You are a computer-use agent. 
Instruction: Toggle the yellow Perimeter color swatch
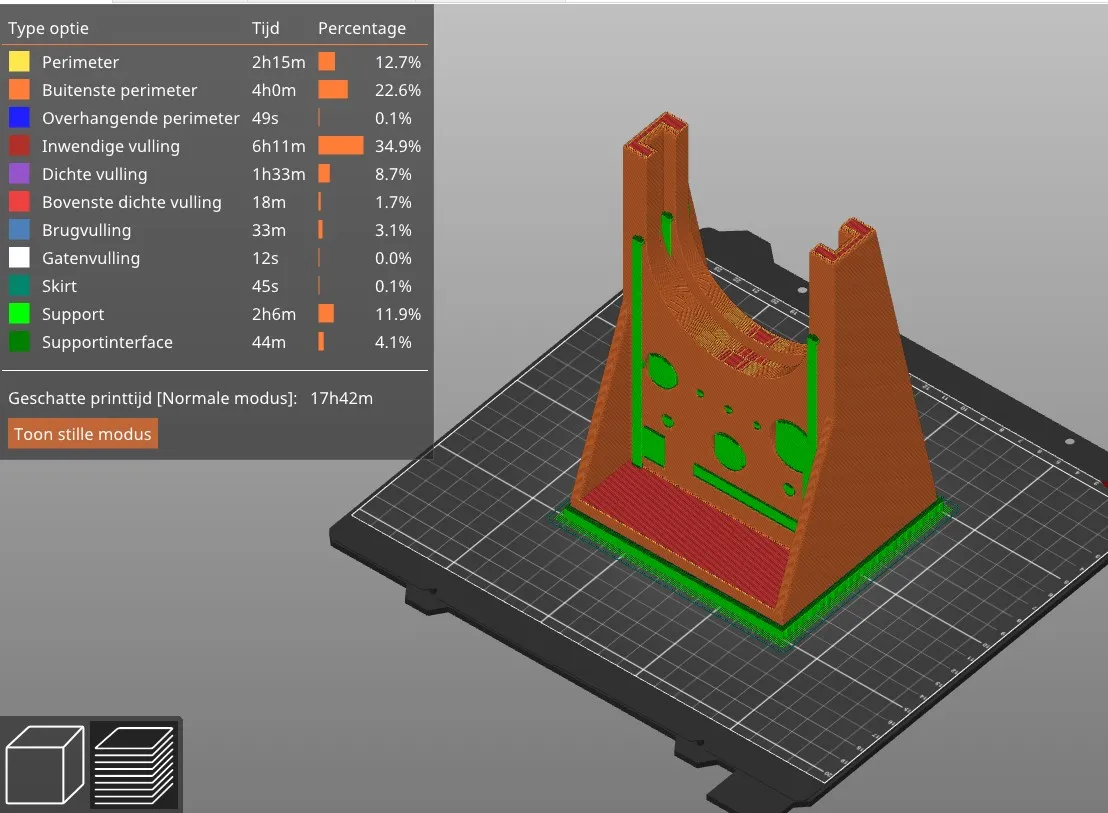(x=19, y=61)
